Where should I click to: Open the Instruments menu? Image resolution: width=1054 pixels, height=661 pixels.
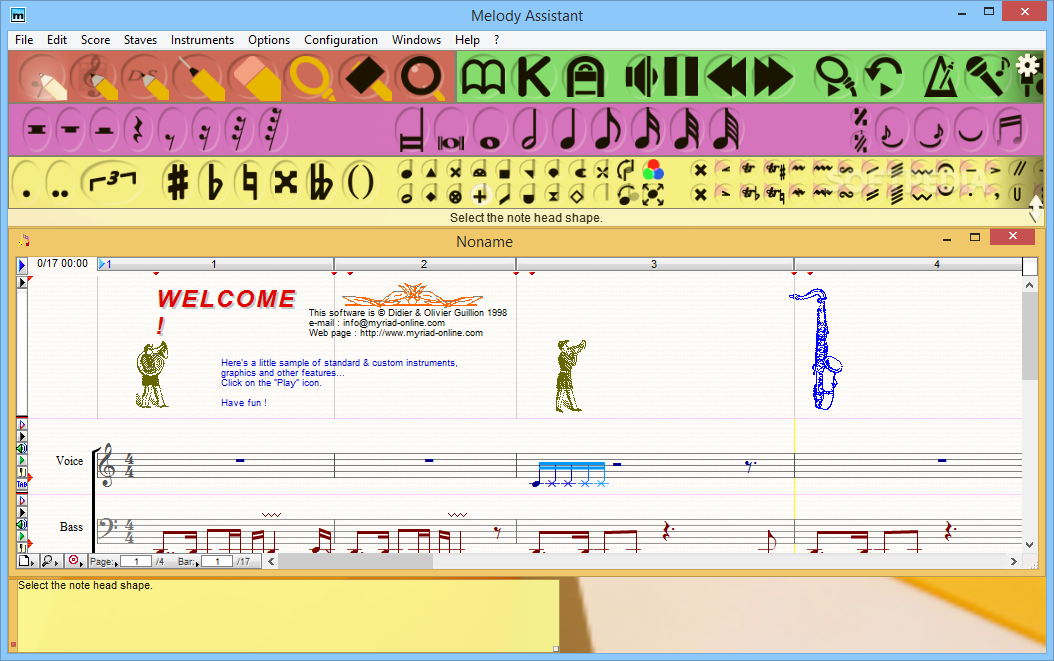(202, 40)
